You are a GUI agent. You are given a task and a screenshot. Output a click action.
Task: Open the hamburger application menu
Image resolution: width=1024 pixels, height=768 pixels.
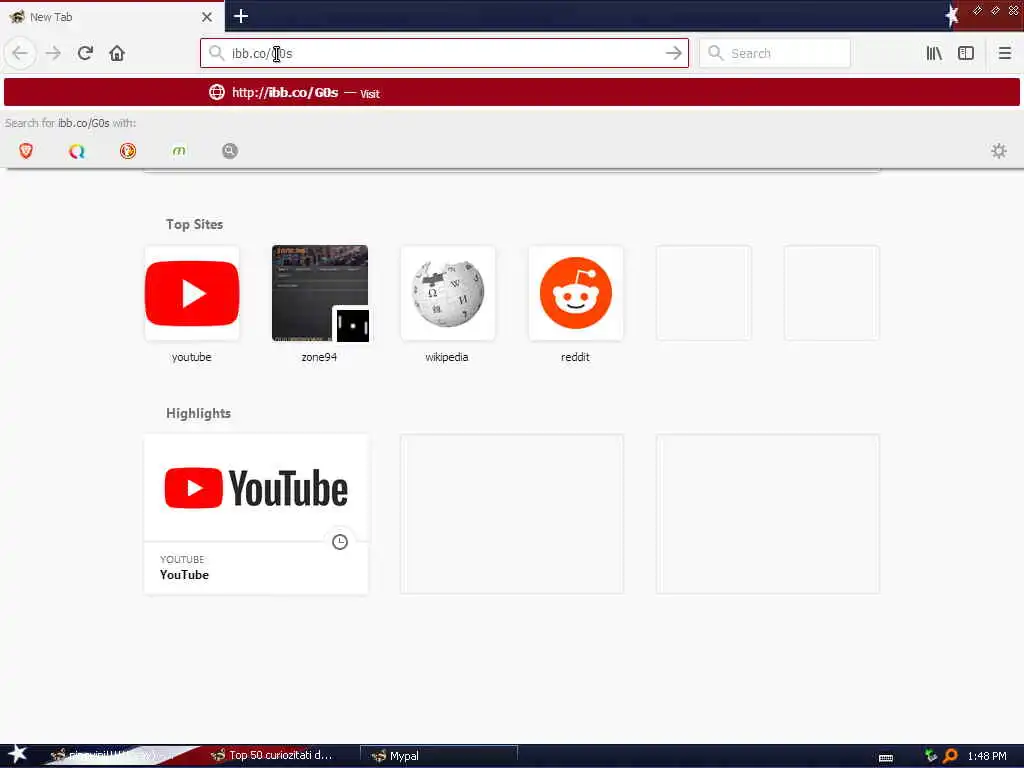point(1004,54)
